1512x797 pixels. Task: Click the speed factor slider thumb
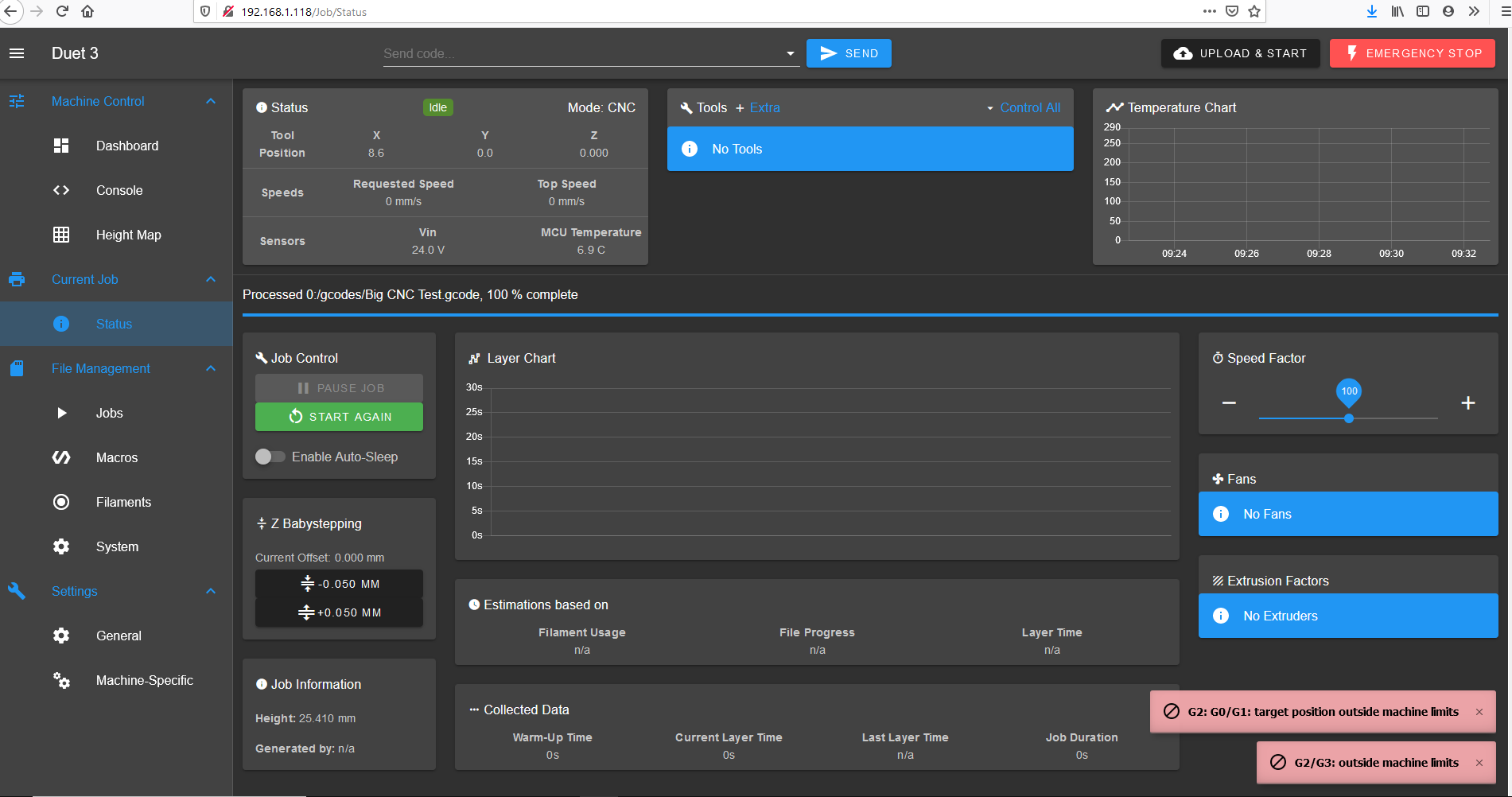coord(1349,418)
